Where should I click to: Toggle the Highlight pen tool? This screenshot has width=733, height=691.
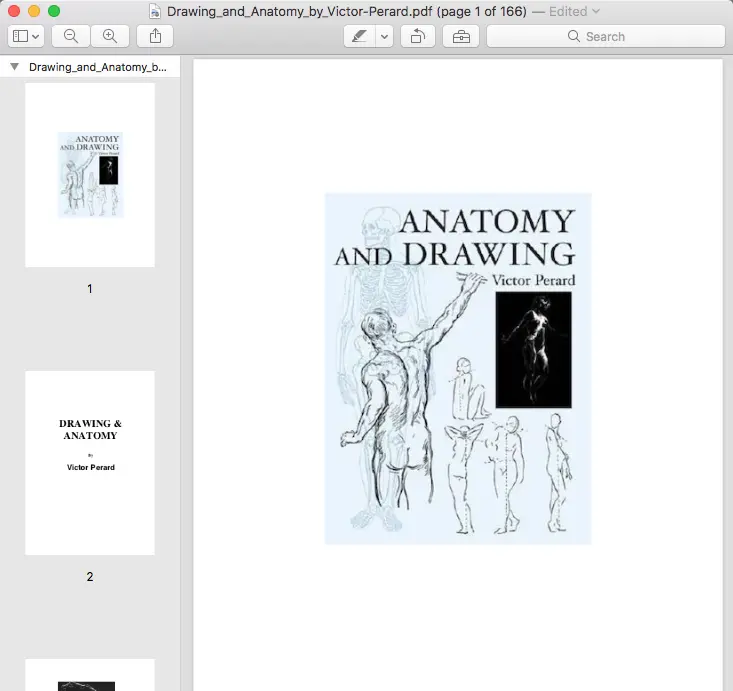click(359, 36)
